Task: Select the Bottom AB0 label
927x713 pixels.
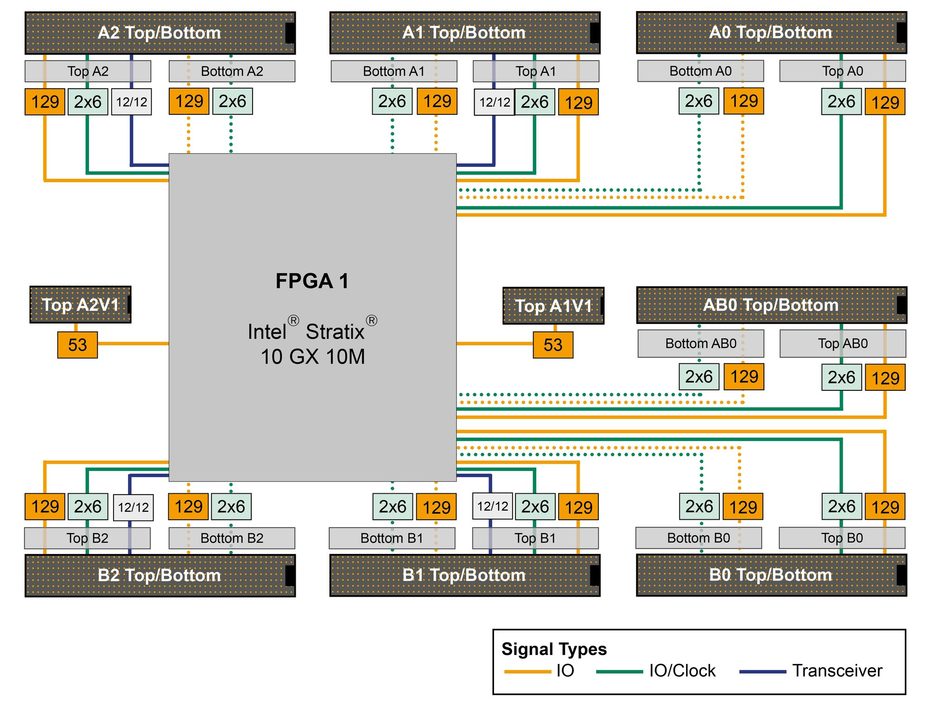Action: 701,343
